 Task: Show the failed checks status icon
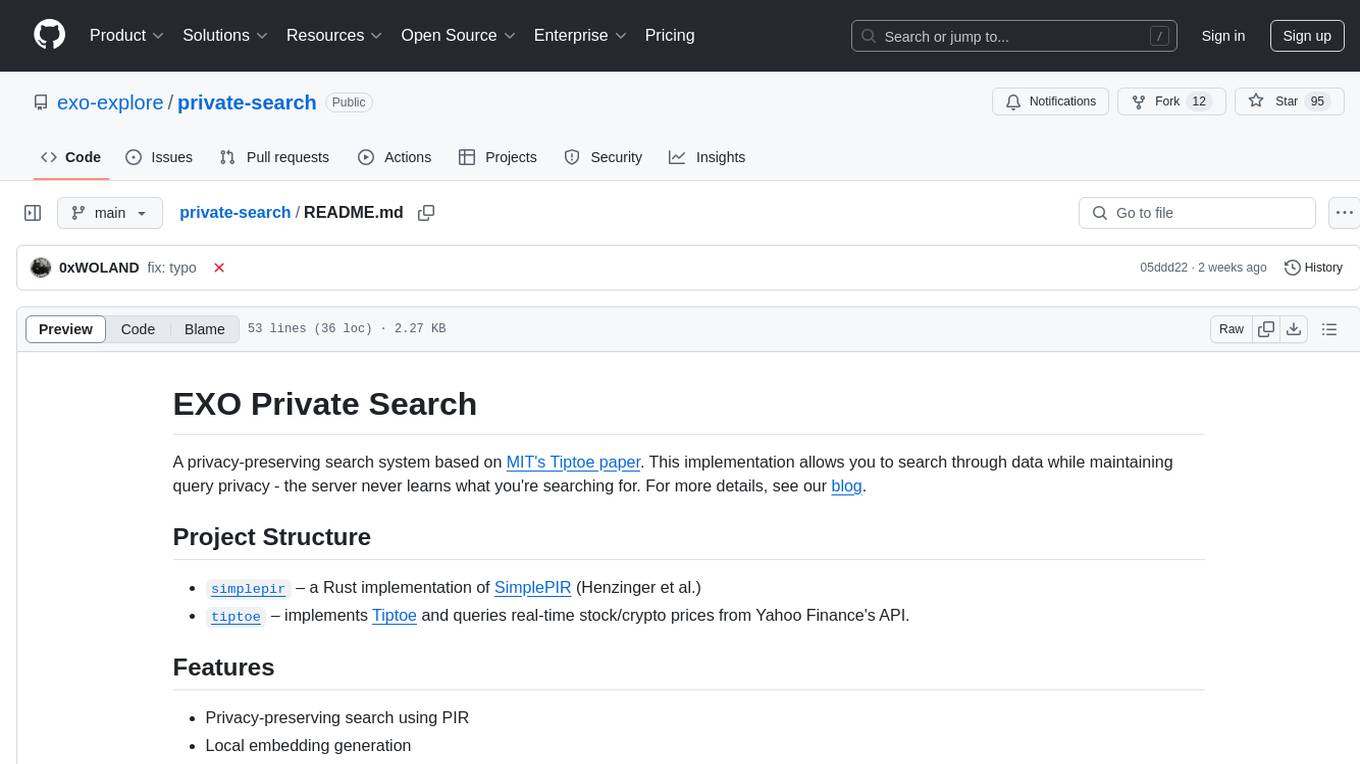coord(219,268)
